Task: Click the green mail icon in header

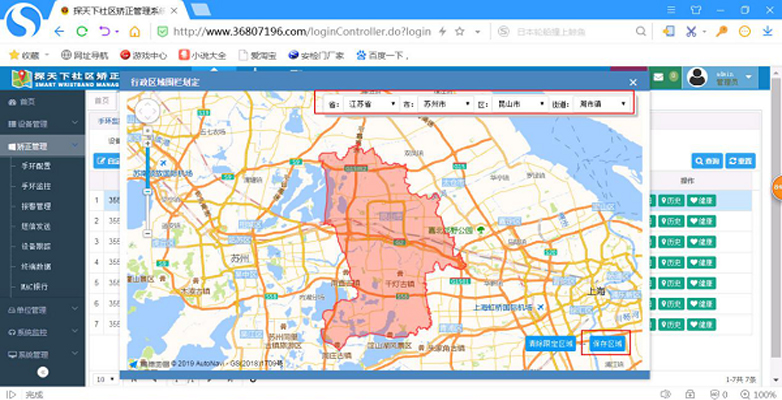Action: pyautogui.click(x=659, y=77)
